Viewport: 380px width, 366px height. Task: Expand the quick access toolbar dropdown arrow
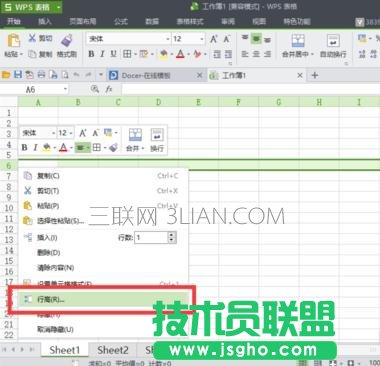click(100, 75)
